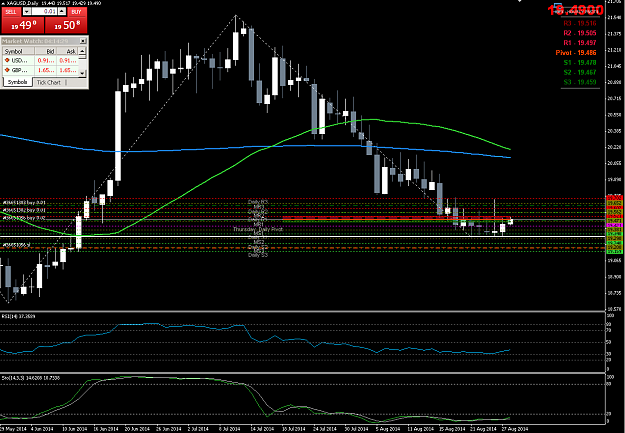Click the GBP row diamond icon
The width and height of the screenshot is (625, 433).
pyautogui.click(x=7, y=70)
